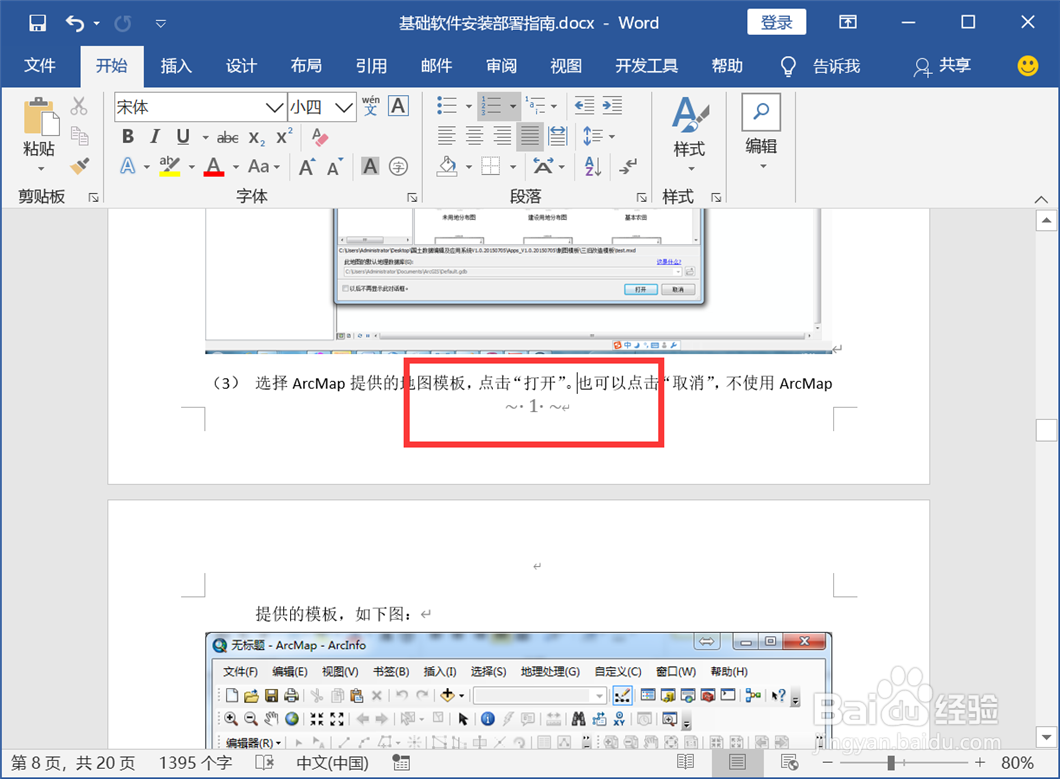Open the font size dropdown (小四)
This screenshot has height=779, width=1060.
[344, 107]
